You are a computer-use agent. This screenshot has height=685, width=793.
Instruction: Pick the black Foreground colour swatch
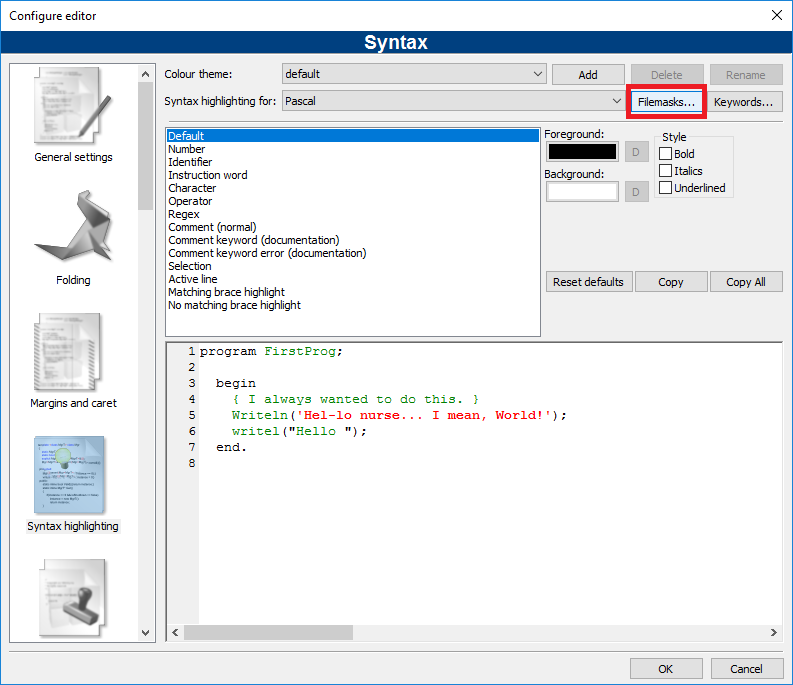point(582,151)
